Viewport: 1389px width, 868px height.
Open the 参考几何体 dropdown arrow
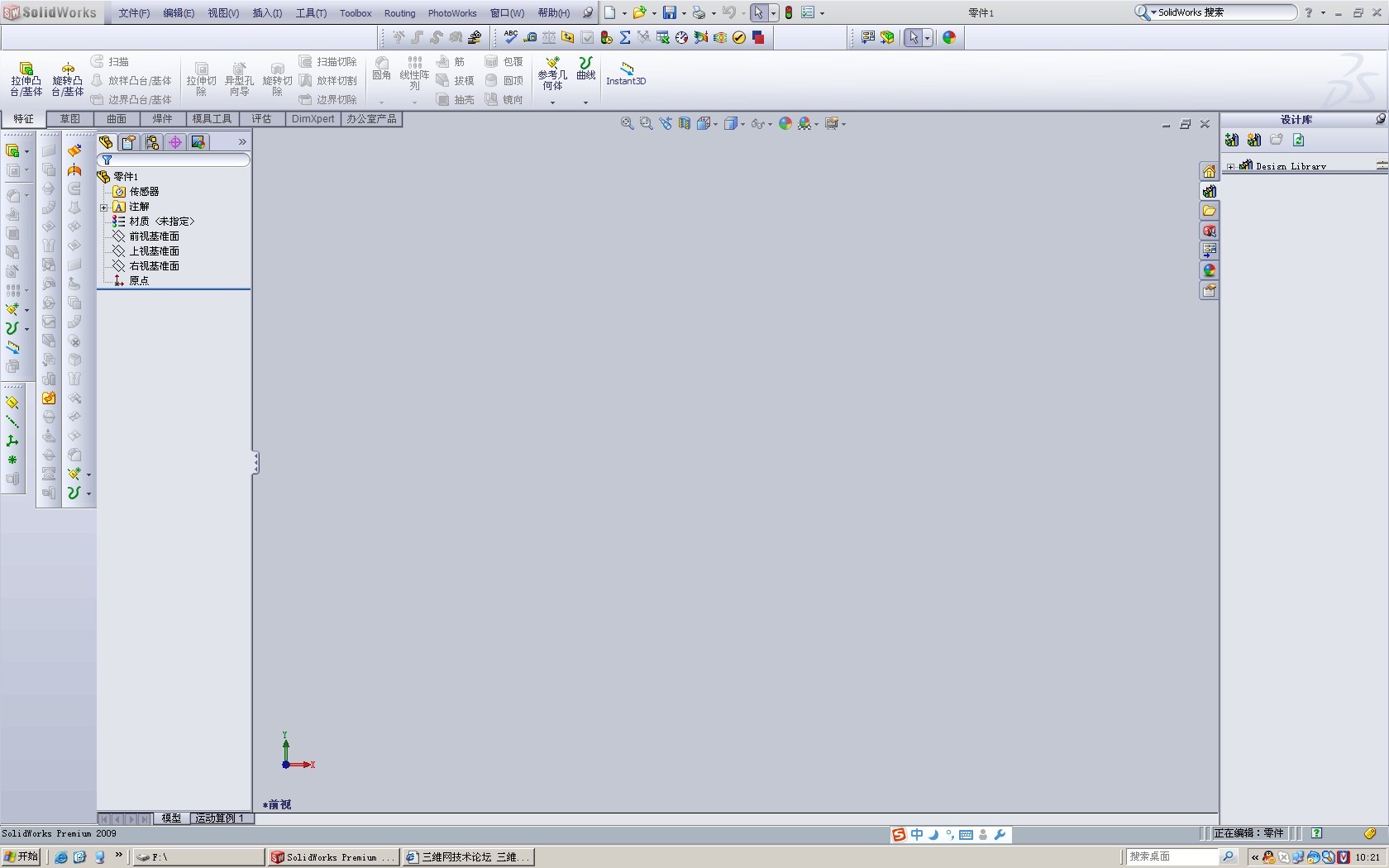point(552,103)
